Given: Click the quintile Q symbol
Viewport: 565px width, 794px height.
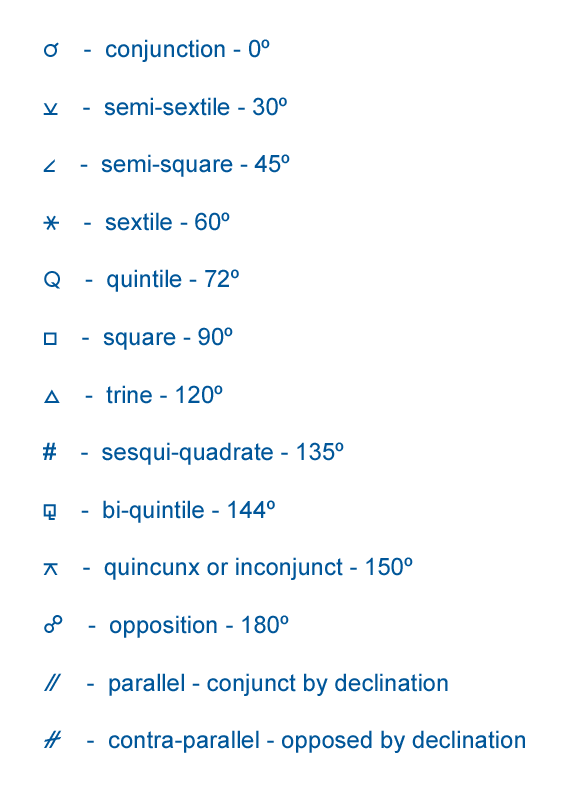Looking at the screenshot, I should click(52, 280).
